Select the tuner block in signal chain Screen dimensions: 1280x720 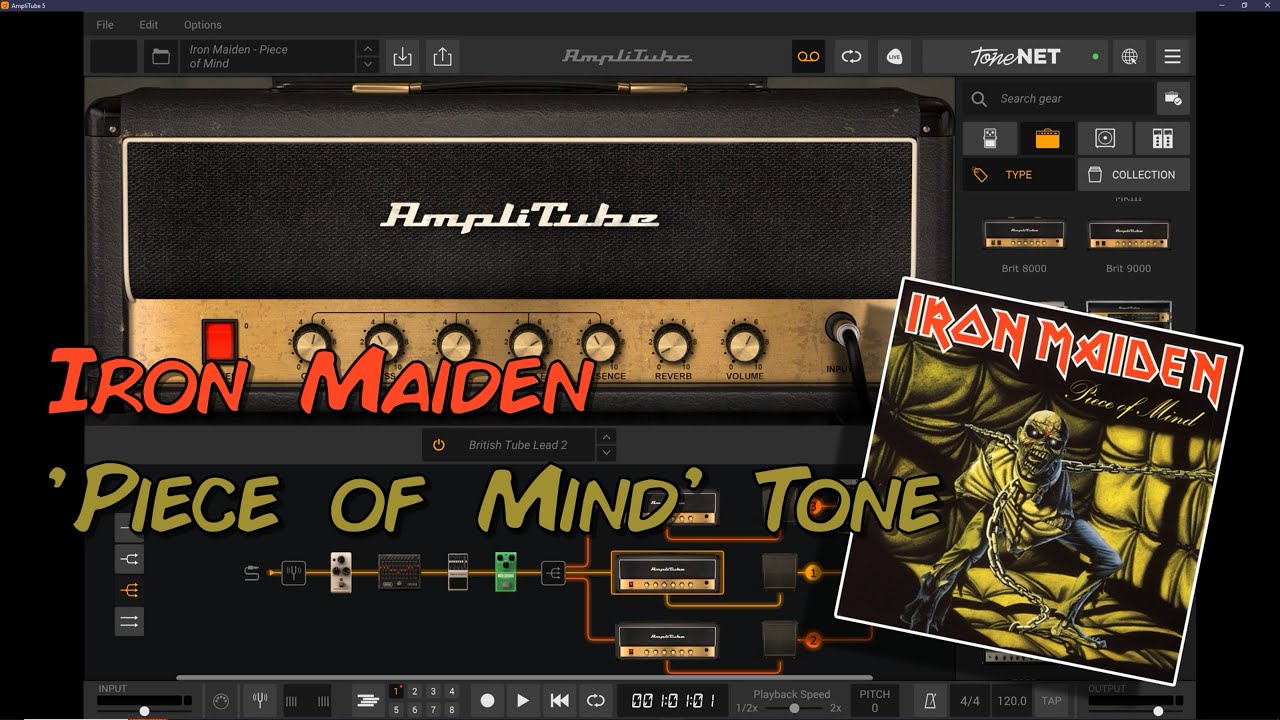tap(293, 573)
